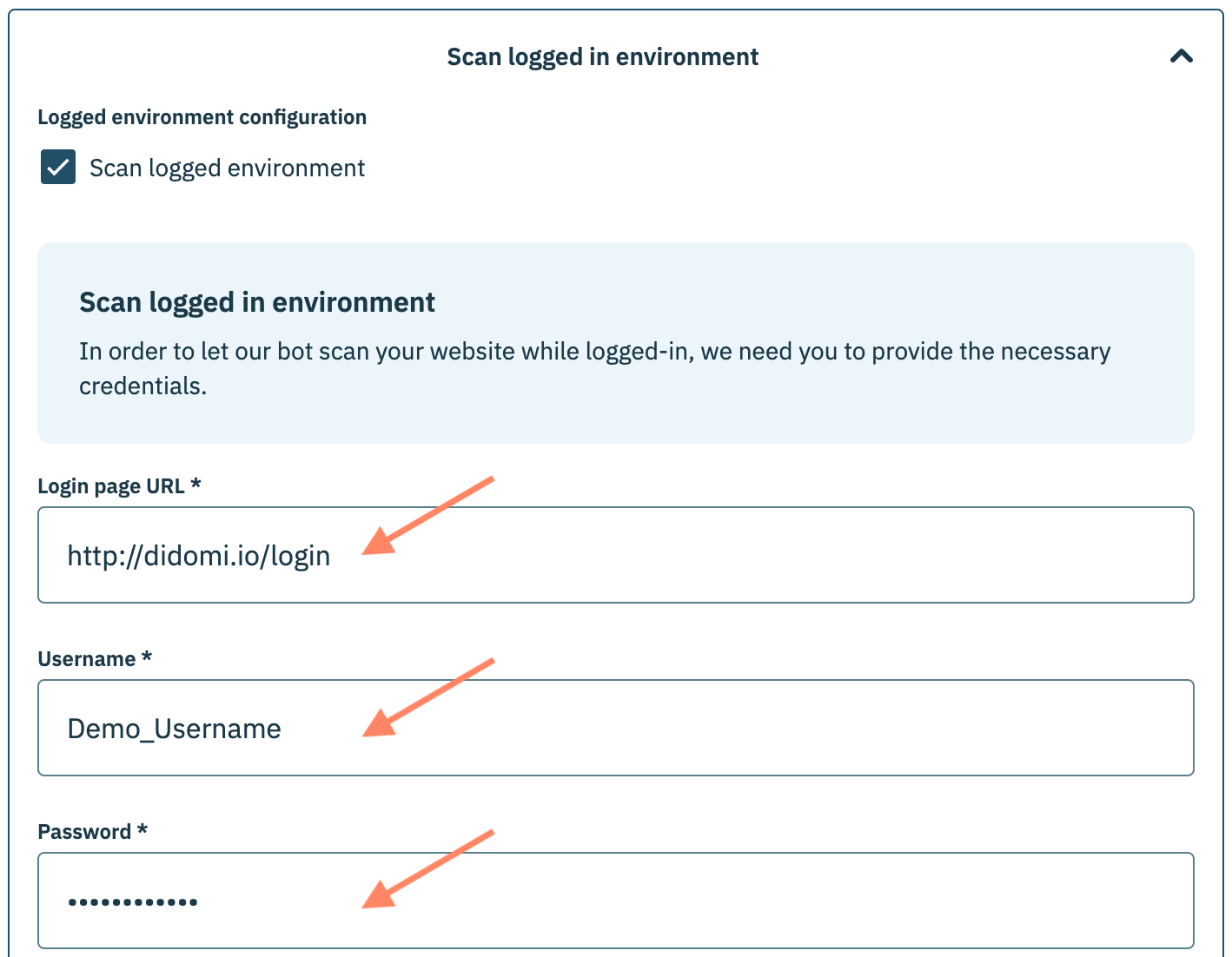Click the centered 'Scan logged in environment' header title
Screen dimensions: 1232x957
(x=602, y=57)
